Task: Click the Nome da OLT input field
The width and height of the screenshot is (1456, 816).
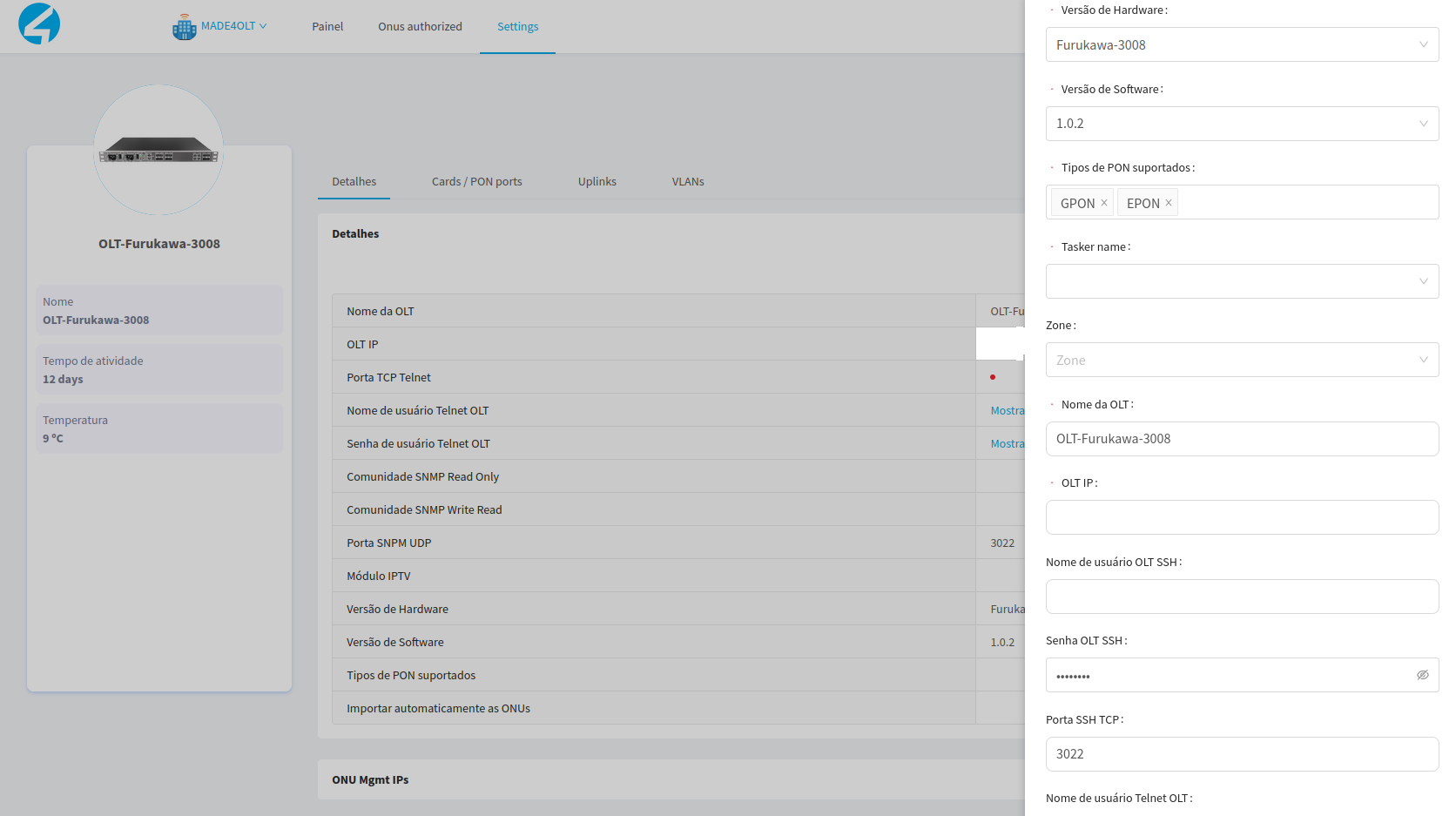Action: click(1241, 439)
